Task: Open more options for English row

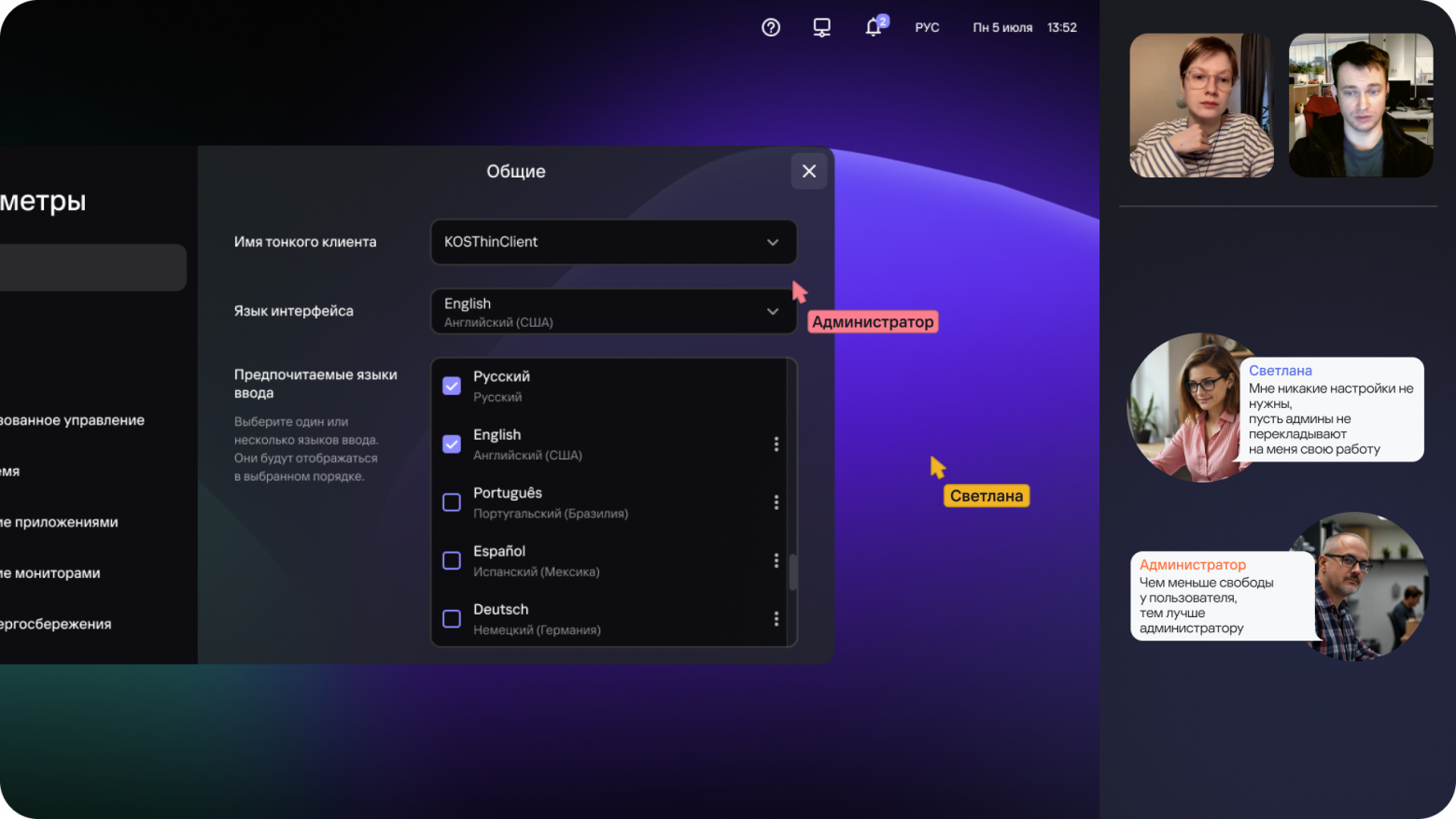Action: click(776, 445)
